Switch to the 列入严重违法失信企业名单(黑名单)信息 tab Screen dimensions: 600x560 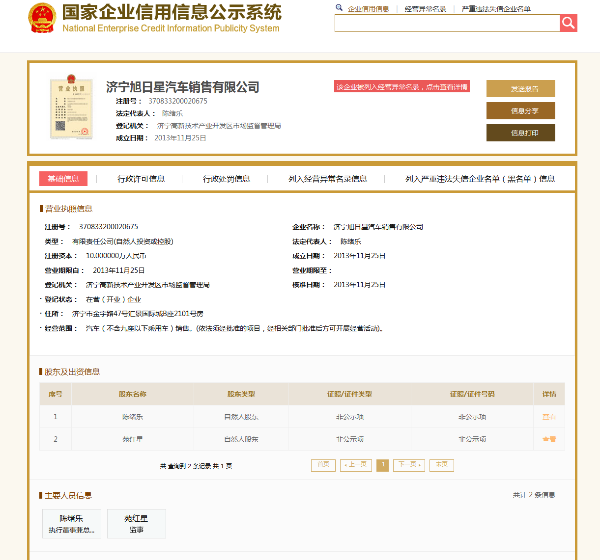[x=480, y=179]
